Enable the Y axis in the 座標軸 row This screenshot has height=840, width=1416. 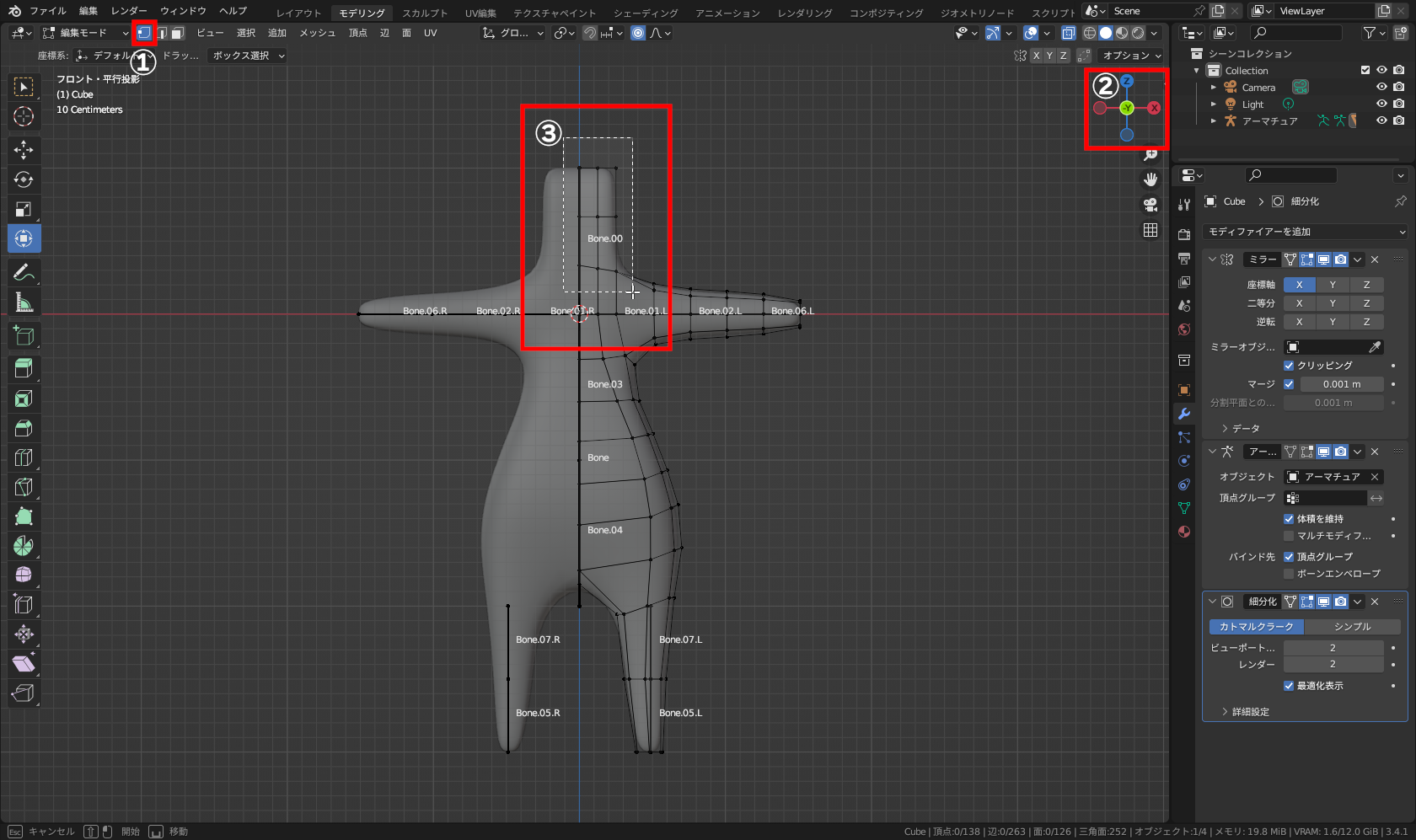(x=1333, y=285)
